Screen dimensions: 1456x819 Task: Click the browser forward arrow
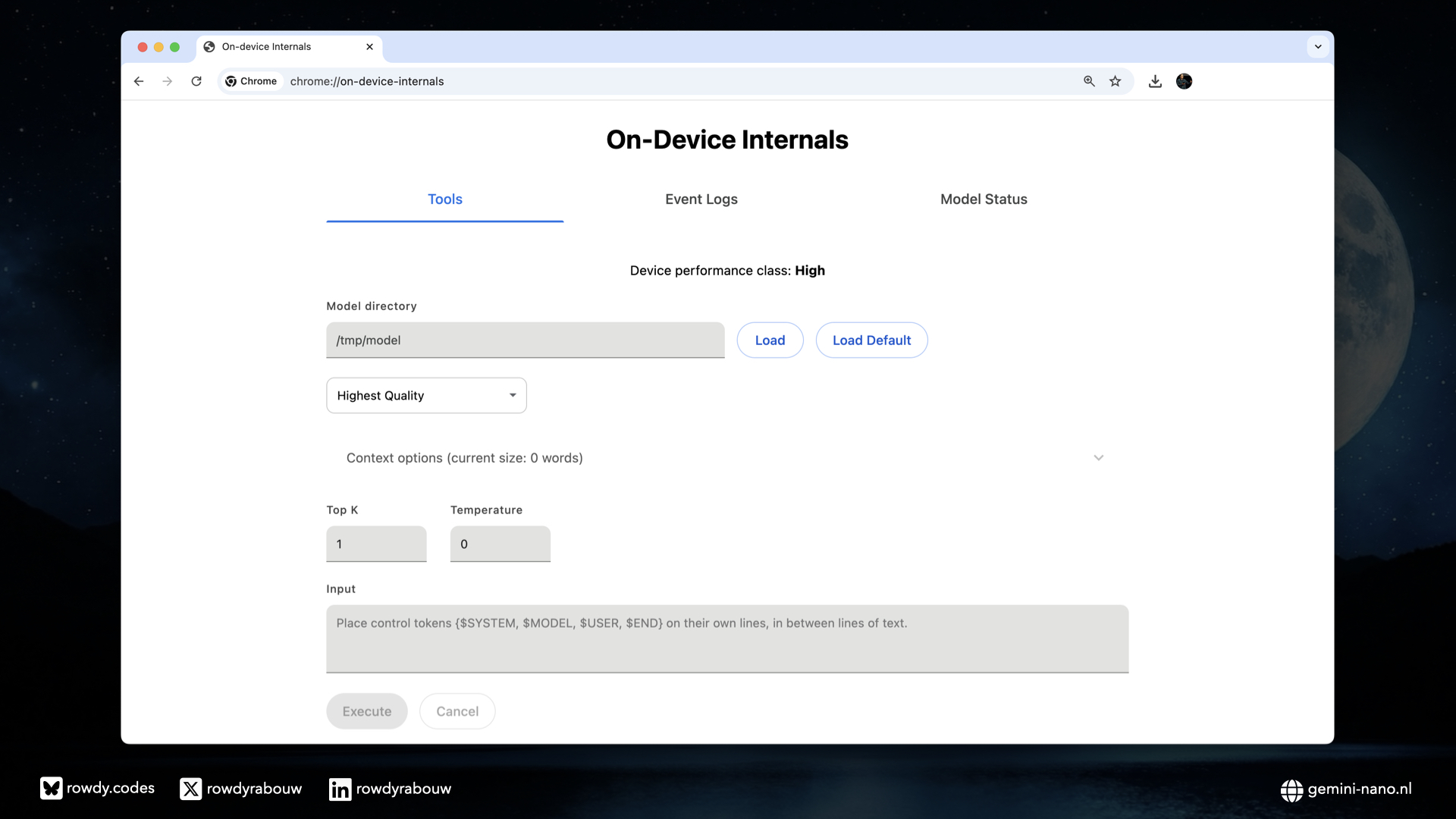point(168,81)
